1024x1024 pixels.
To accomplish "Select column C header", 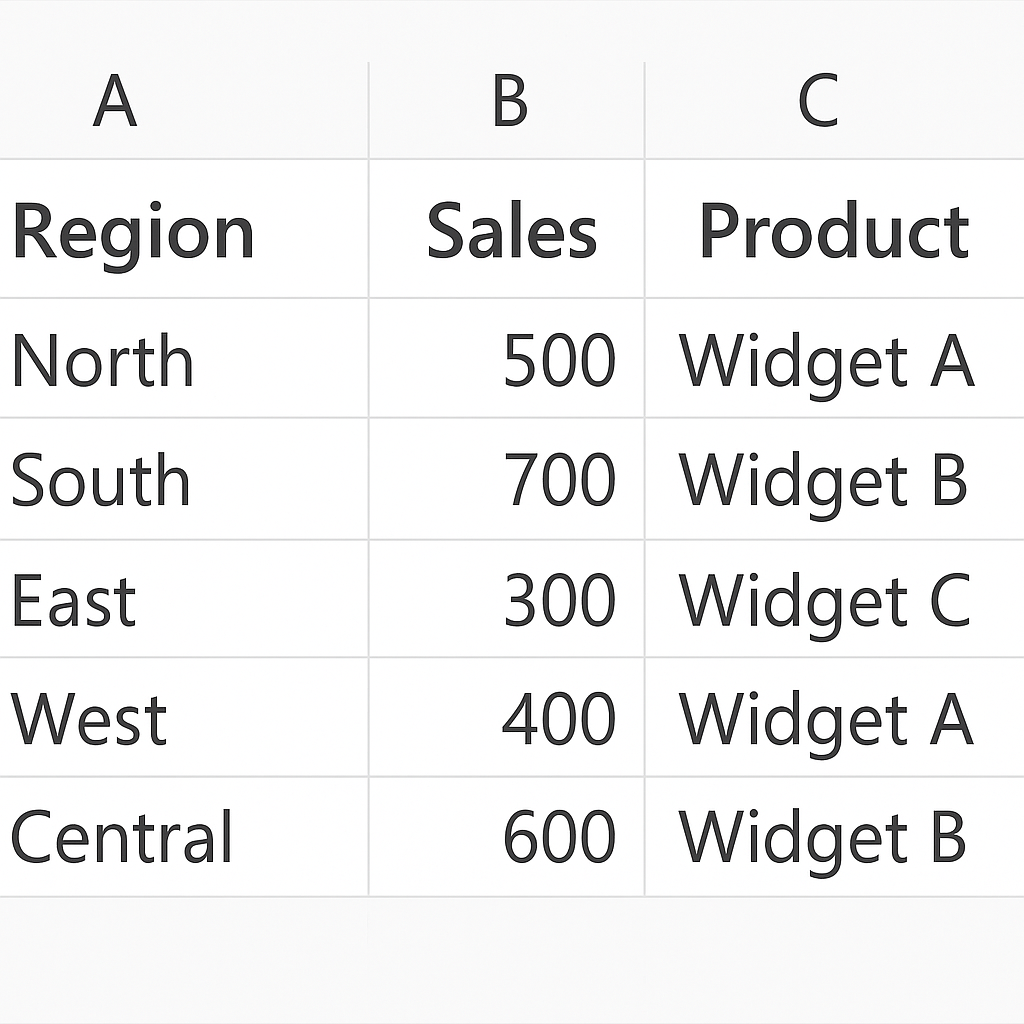I will [818, 102].
